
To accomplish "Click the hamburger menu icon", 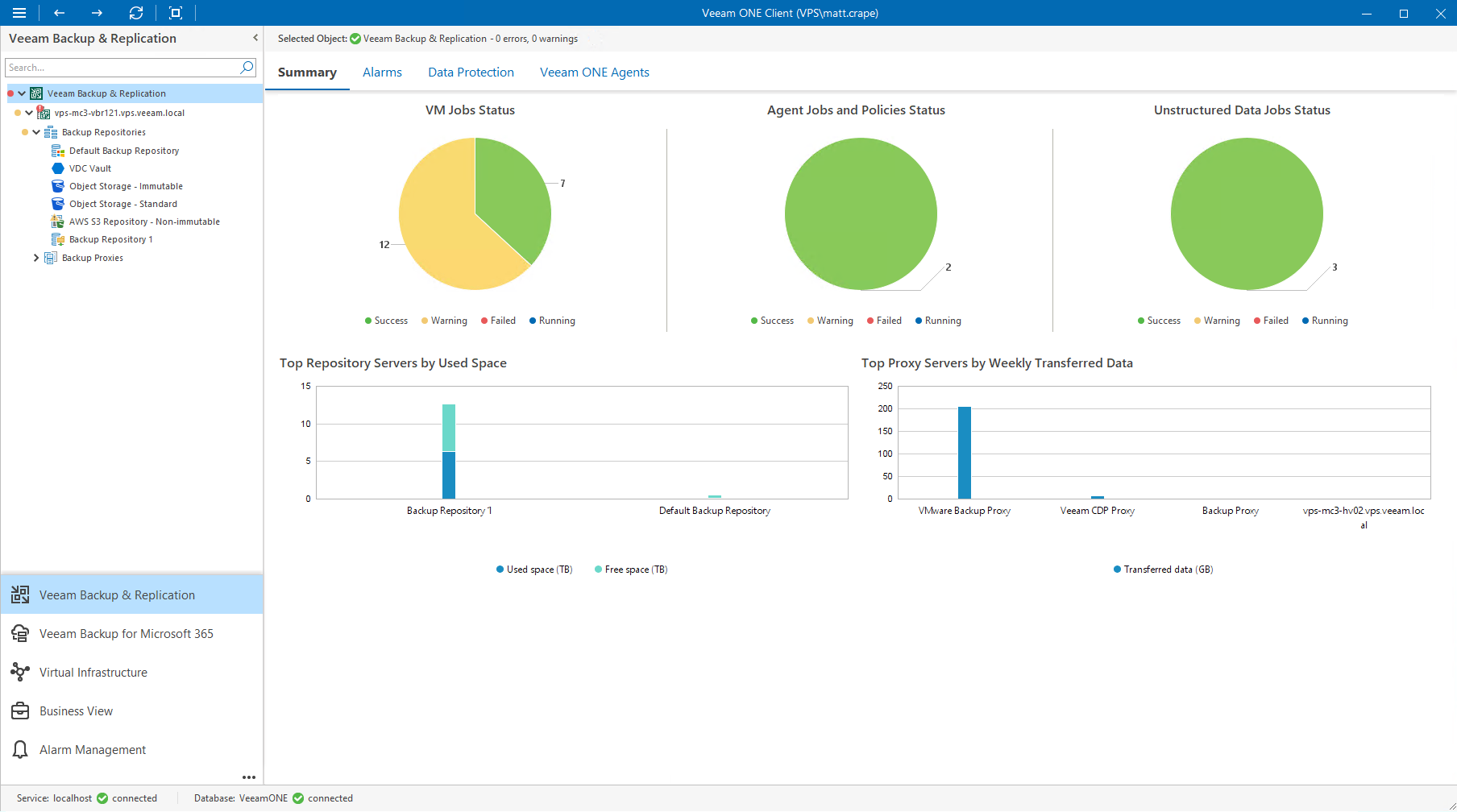I will (19, 13).
